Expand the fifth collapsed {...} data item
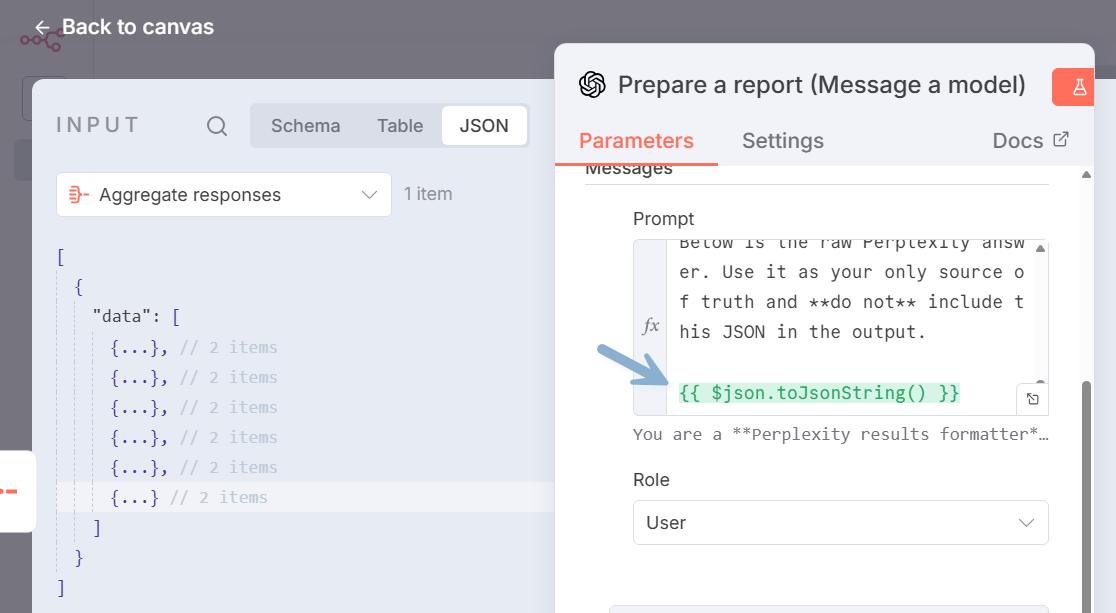1116x613 pixels. click(x=137, y=467)
